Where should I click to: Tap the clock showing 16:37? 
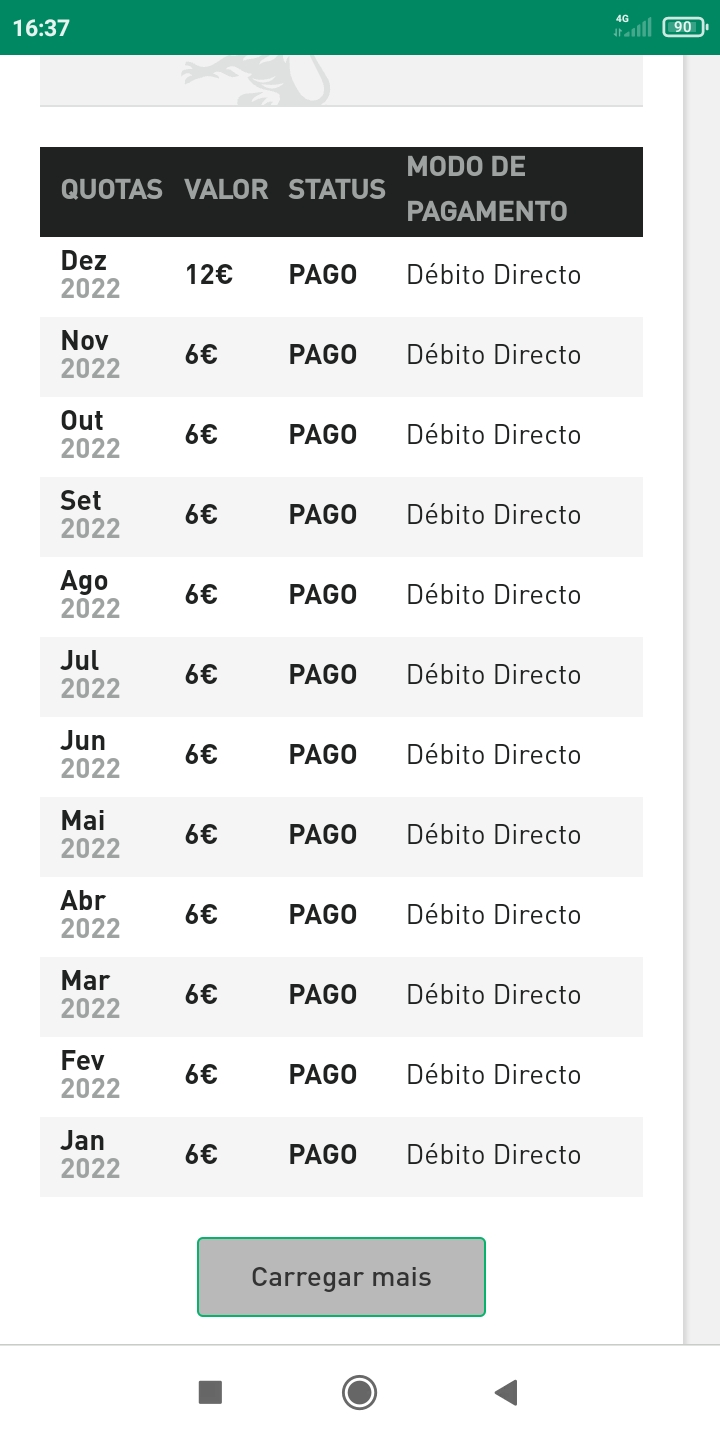(41, 28)
